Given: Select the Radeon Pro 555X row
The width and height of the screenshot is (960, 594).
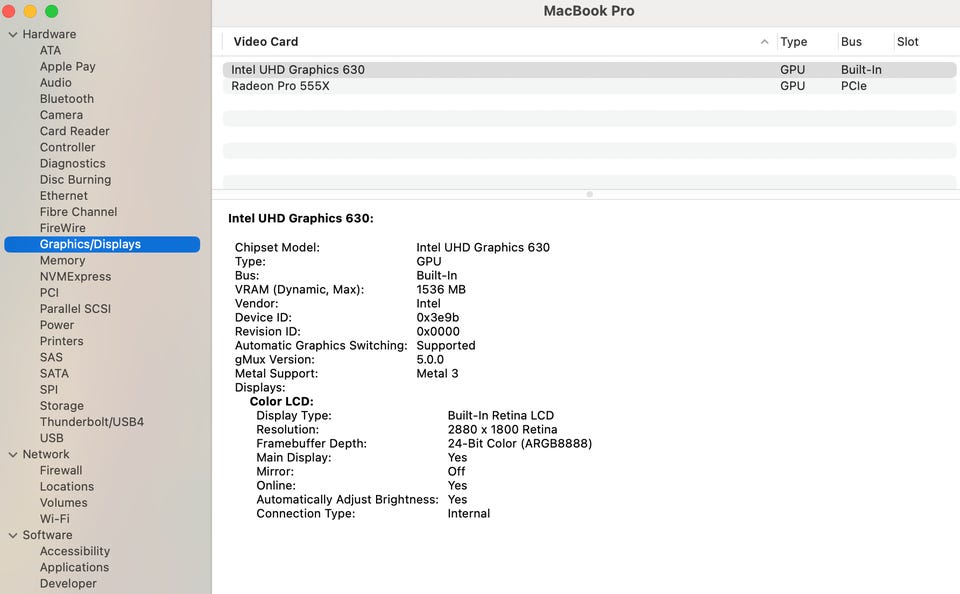Looking at the screenshot, I should (589, 86).
